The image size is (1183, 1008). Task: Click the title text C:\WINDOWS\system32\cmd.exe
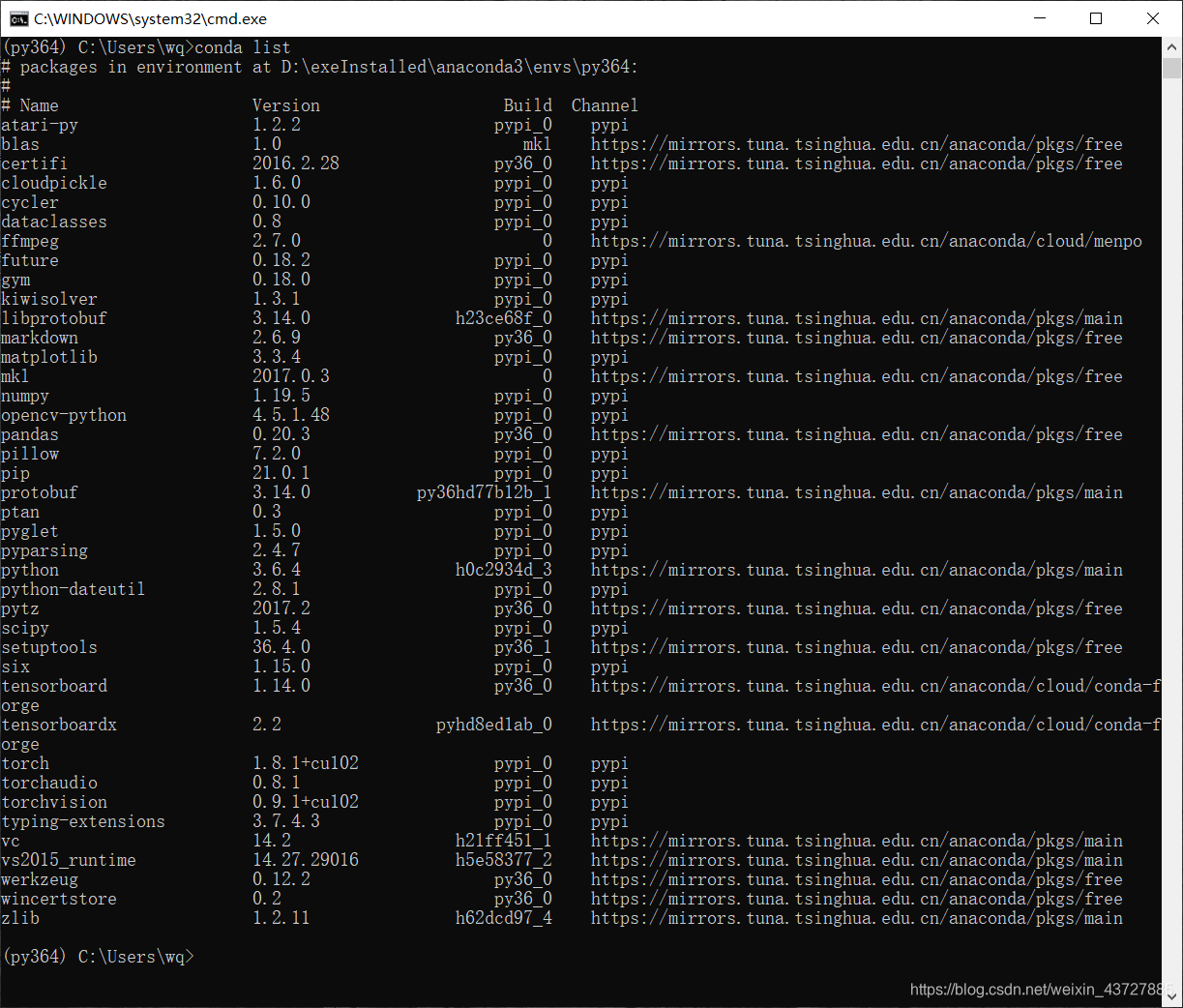click(150, 18)
